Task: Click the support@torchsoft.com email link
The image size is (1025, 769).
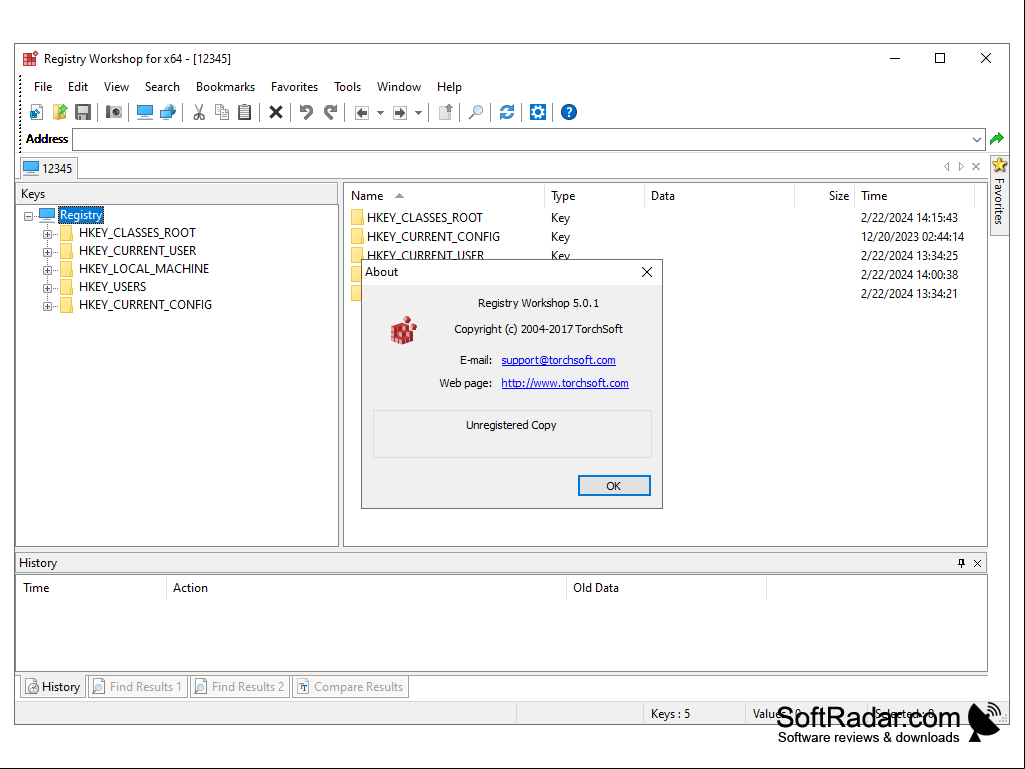Action: coord(558,360)
